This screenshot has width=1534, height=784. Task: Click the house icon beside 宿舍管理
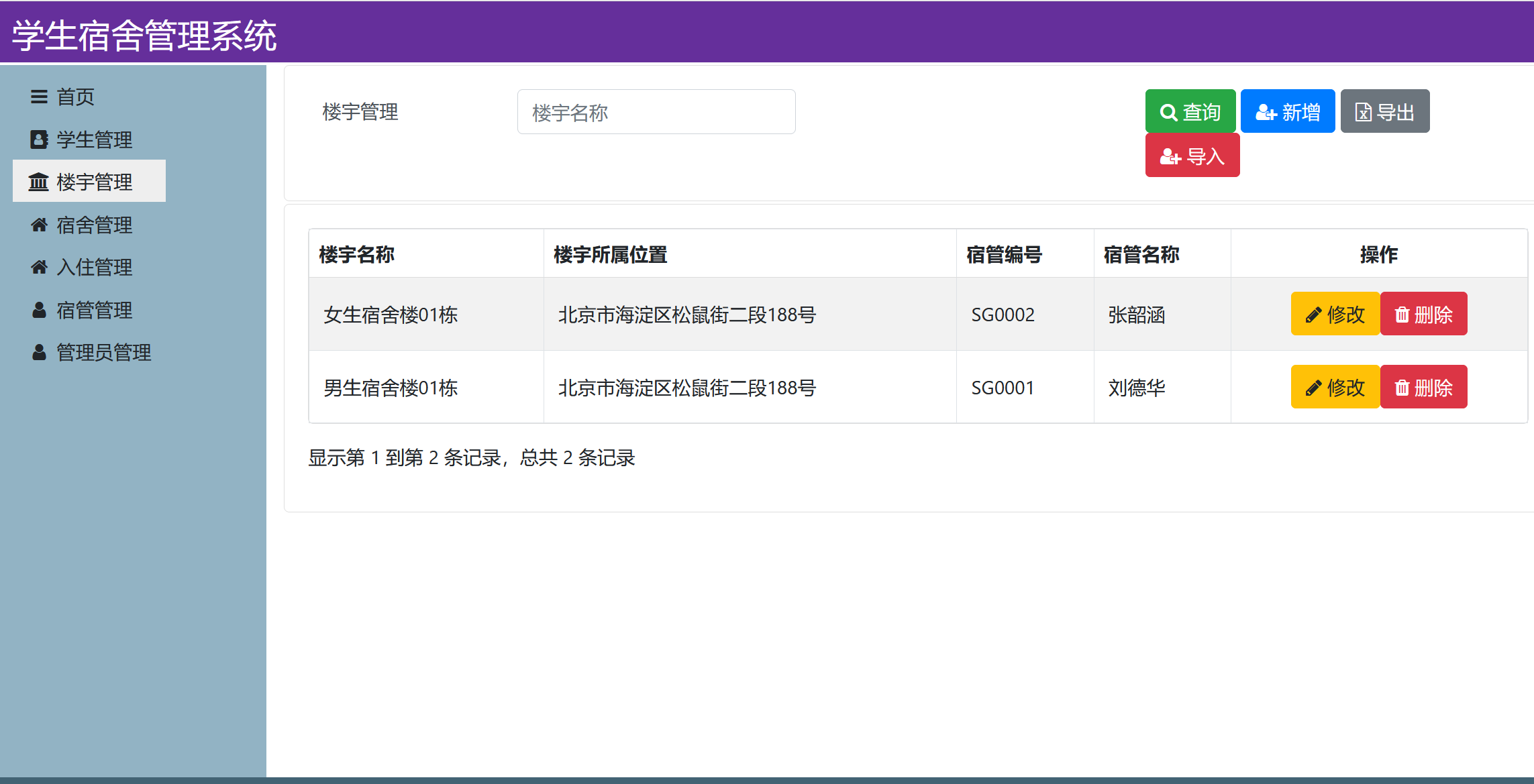point(38,225)
